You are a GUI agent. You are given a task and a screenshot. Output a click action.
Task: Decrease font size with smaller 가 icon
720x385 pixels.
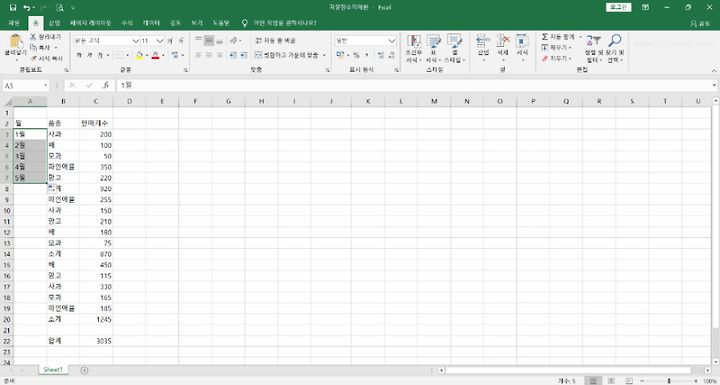(181, 41)
